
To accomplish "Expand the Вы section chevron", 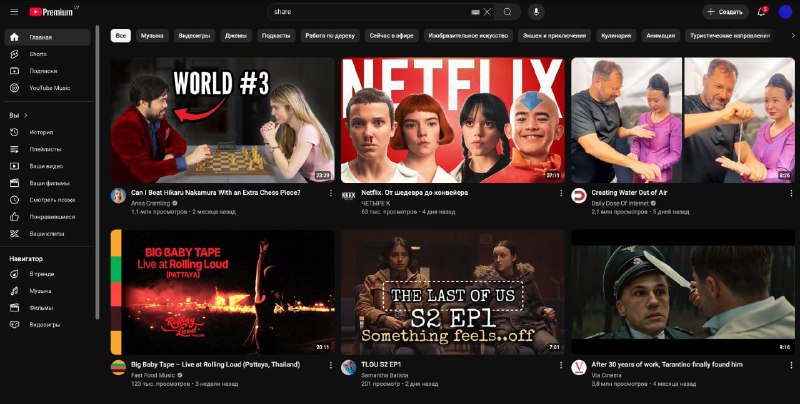I will pos(26,115).
